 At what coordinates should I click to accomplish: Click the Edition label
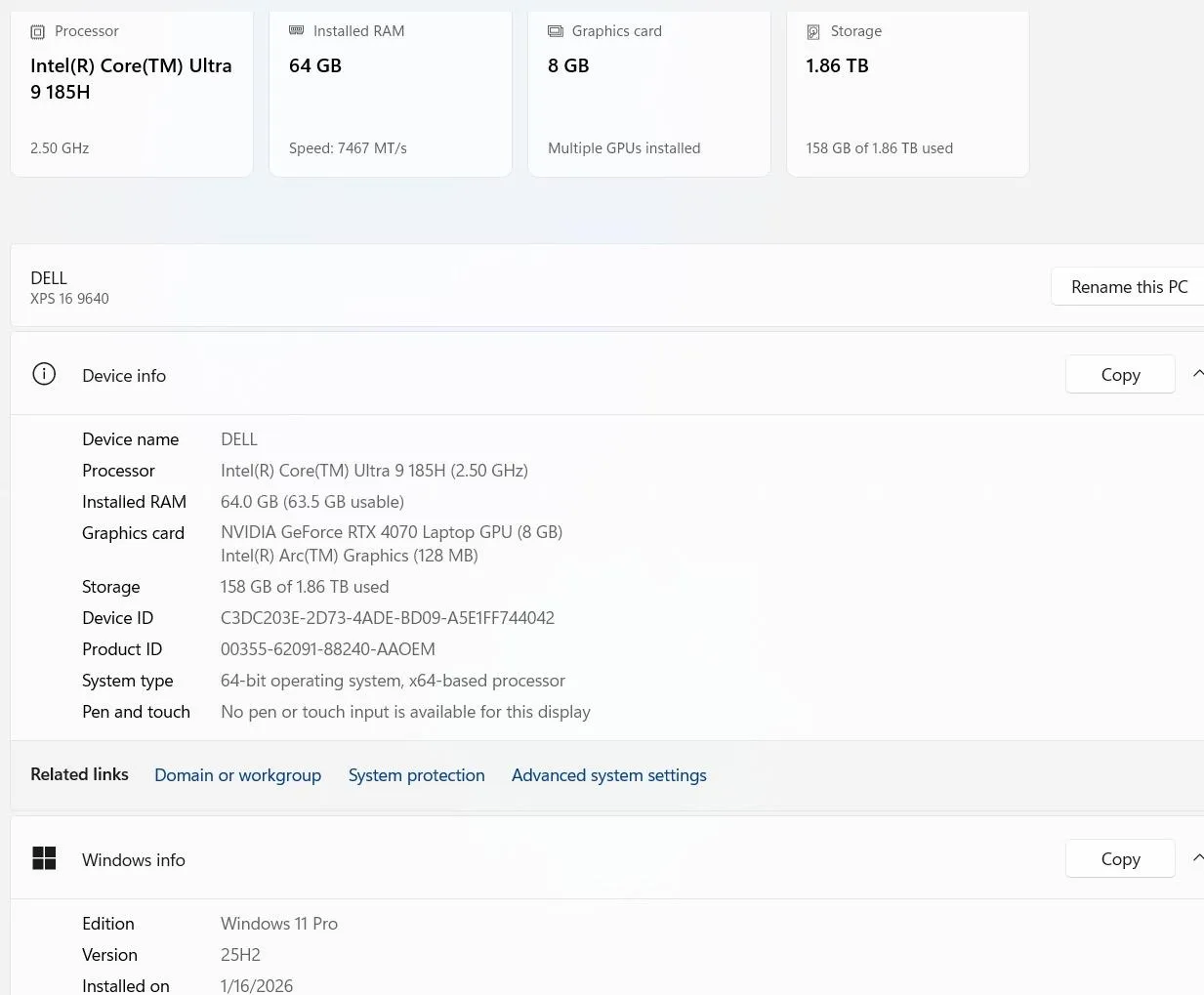108,924
